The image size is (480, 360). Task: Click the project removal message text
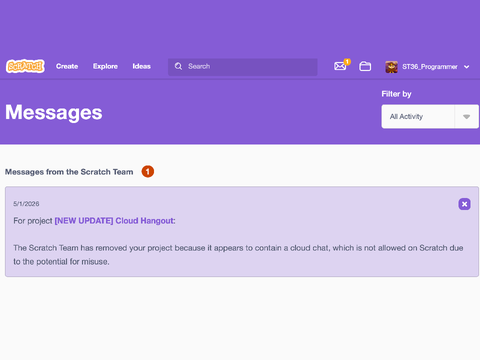(238, 255)
